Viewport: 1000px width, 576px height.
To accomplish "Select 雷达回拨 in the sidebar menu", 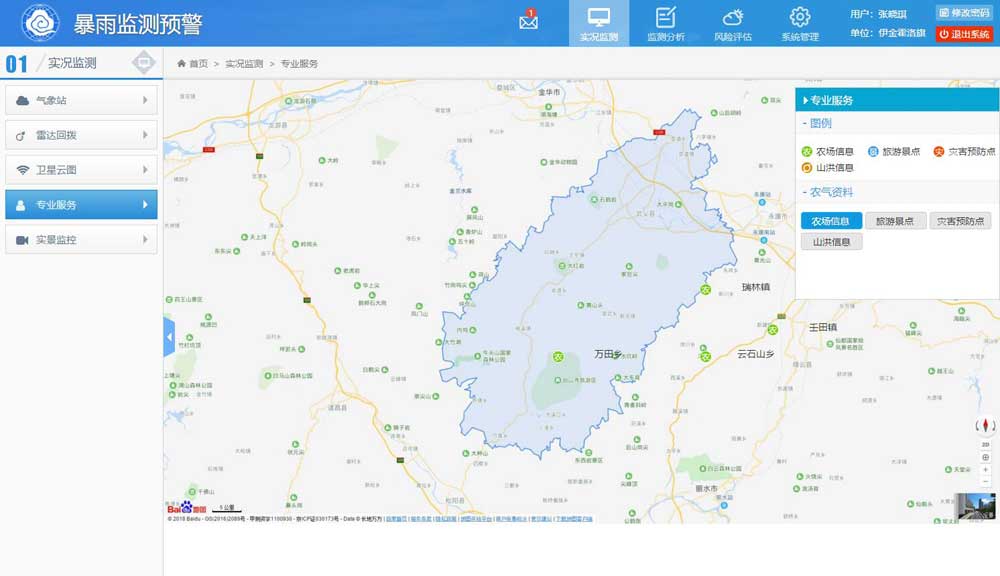I will 81,135.
